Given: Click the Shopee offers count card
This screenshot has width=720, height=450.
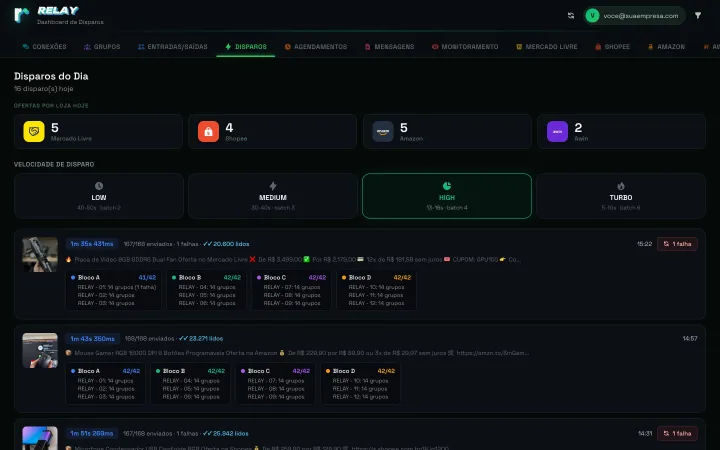Looking at the screenshot, I should pos(273,132).
